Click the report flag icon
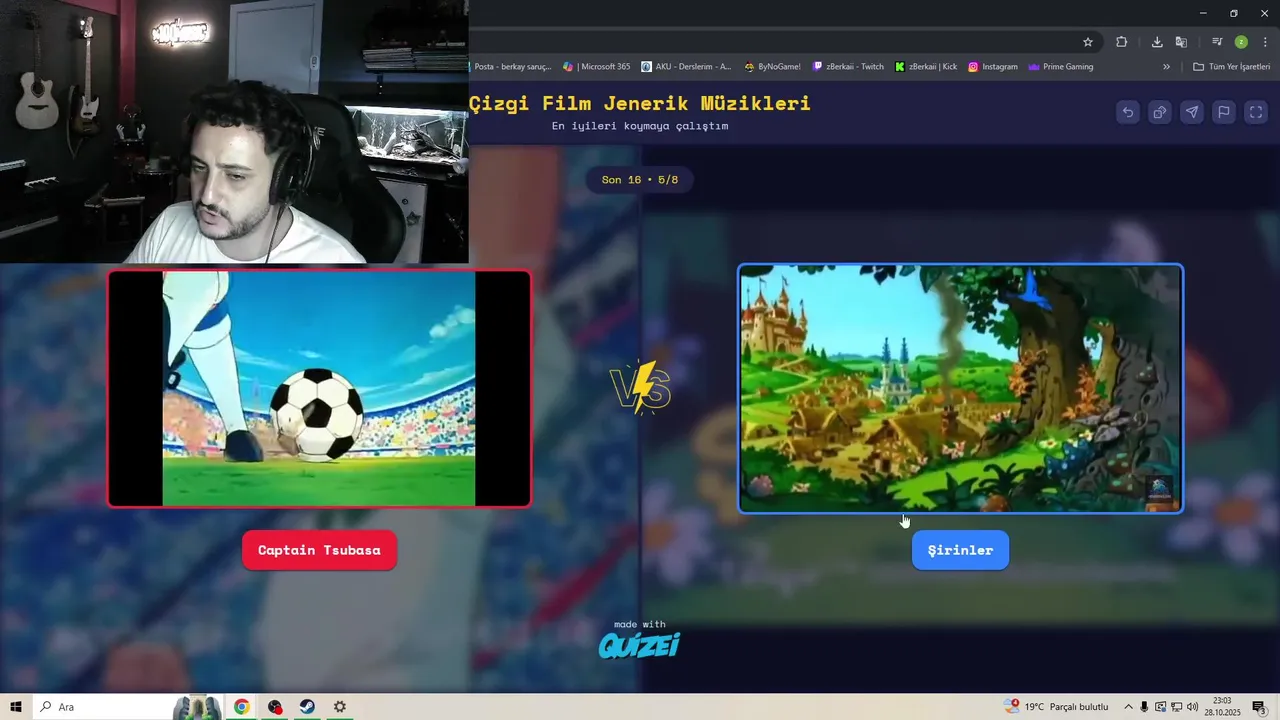Image resolution: width=1280 pixels, height=720 pixels. [x=1224, y=112]
